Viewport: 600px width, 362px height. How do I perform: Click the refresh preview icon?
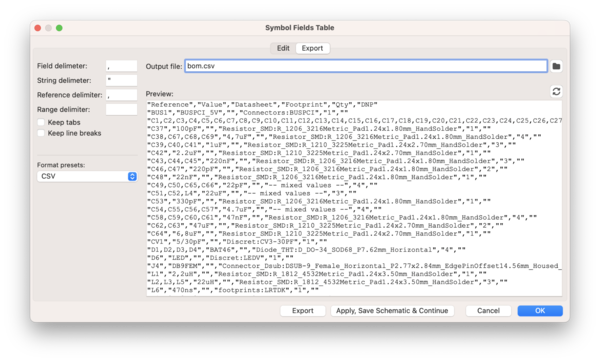tap(556, 91)
